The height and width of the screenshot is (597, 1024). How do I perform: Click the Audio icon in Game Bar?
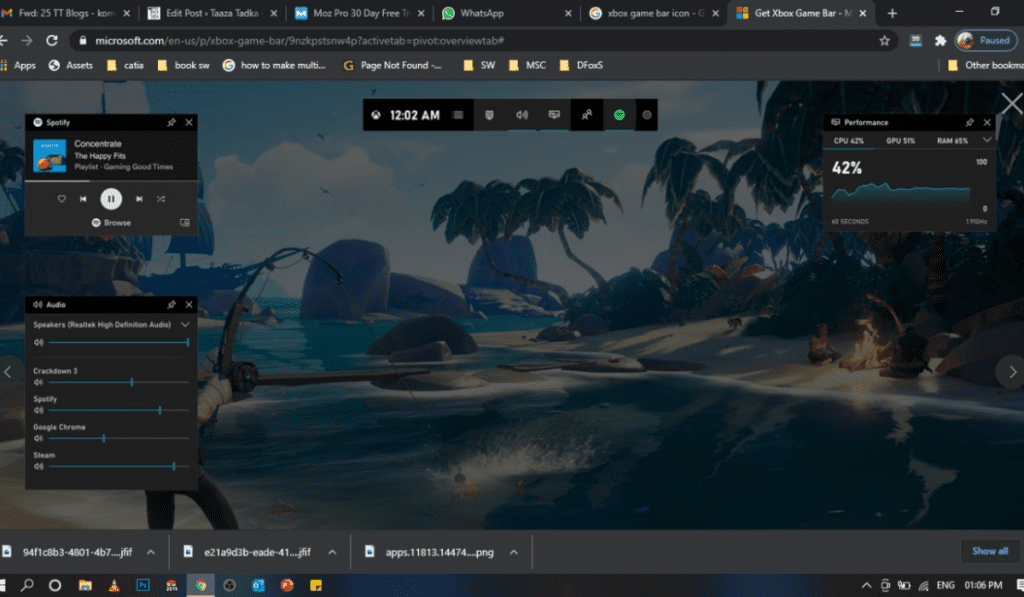pos(521,115)
